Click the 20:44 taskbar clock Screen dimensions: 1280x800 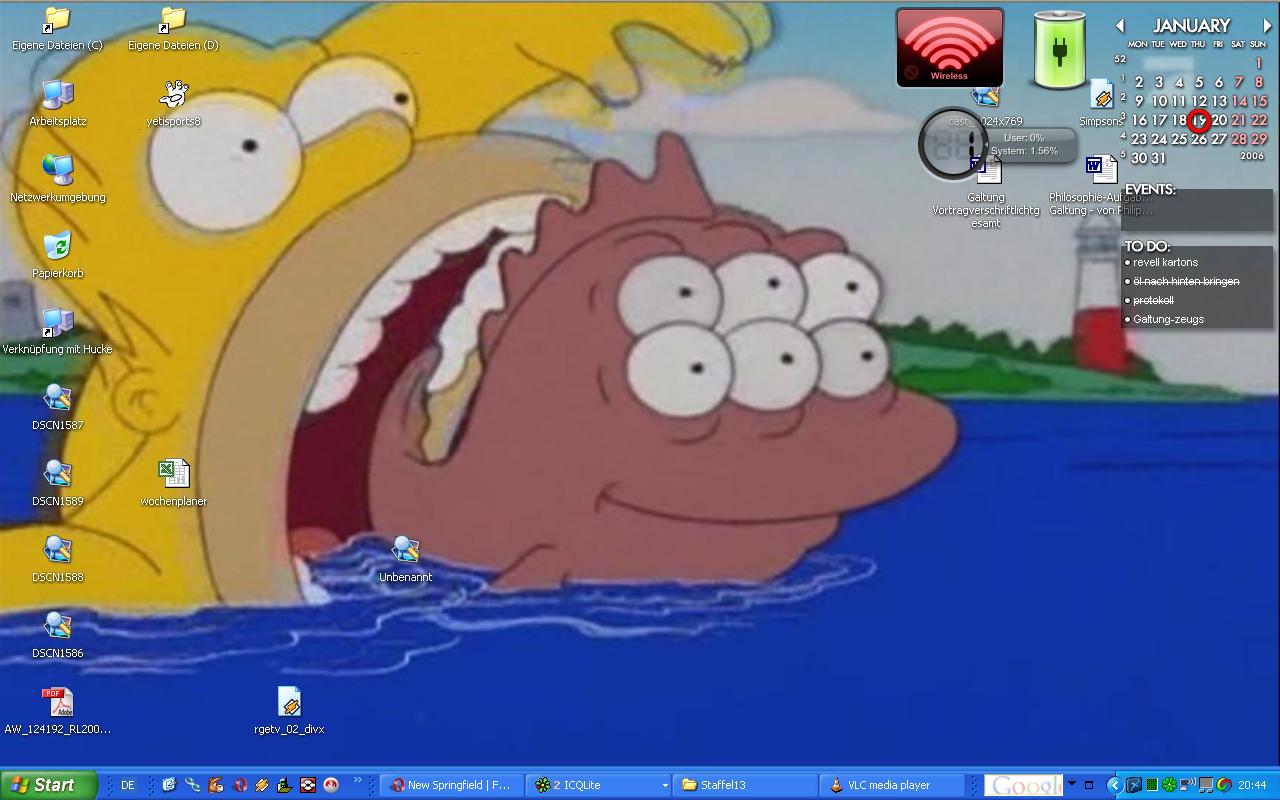click(x=1252, y=785)
